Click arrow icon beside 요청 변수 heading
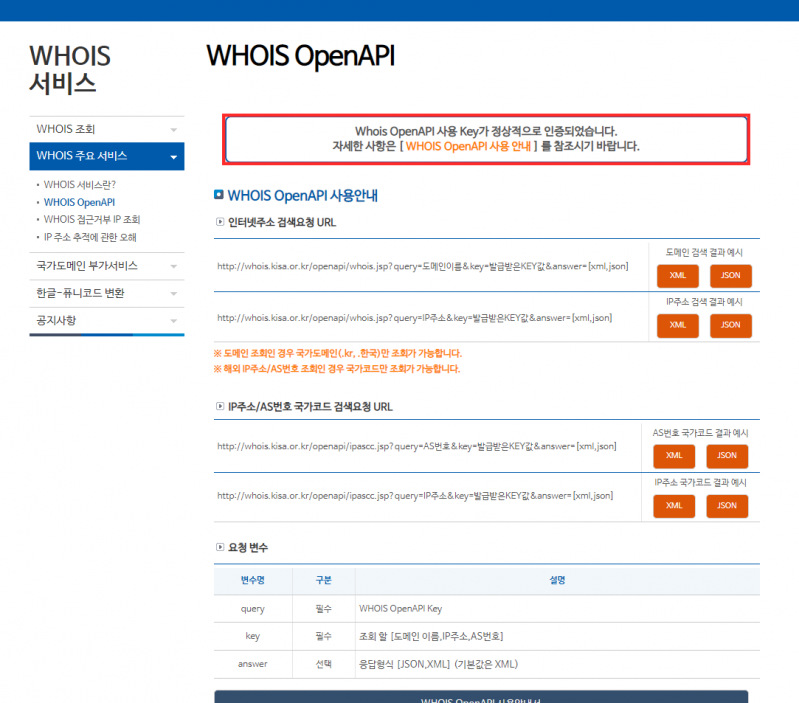Screen dimensions: 799x703 (x=220, y=547)
